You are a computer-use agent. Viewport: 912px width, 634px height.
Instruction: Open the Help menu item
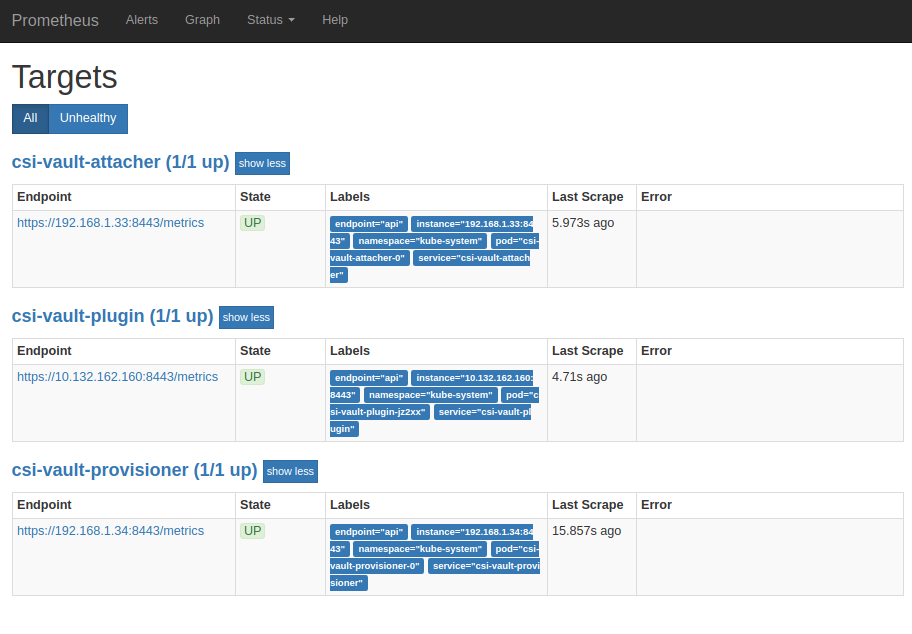(x=335, y=20)
